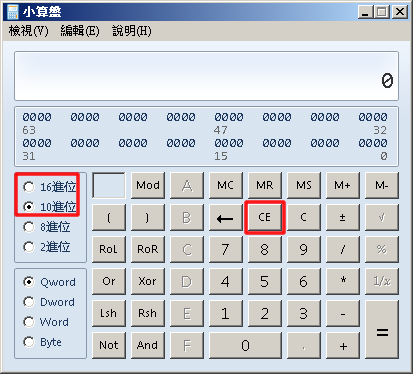
Task: Click the C clear button beside CE
Action: [x=304, y=217]
